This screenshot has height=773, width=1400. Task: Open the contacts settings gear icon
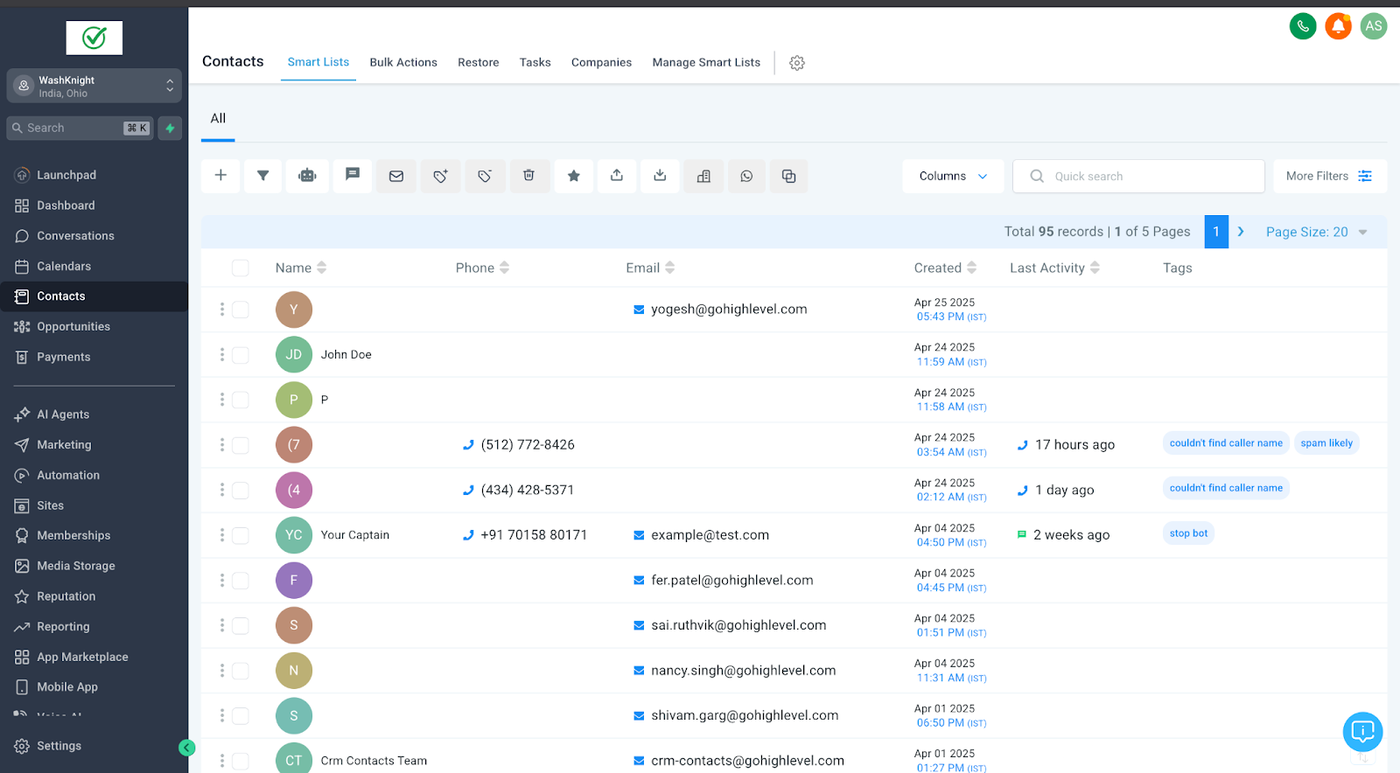(797, 63)
